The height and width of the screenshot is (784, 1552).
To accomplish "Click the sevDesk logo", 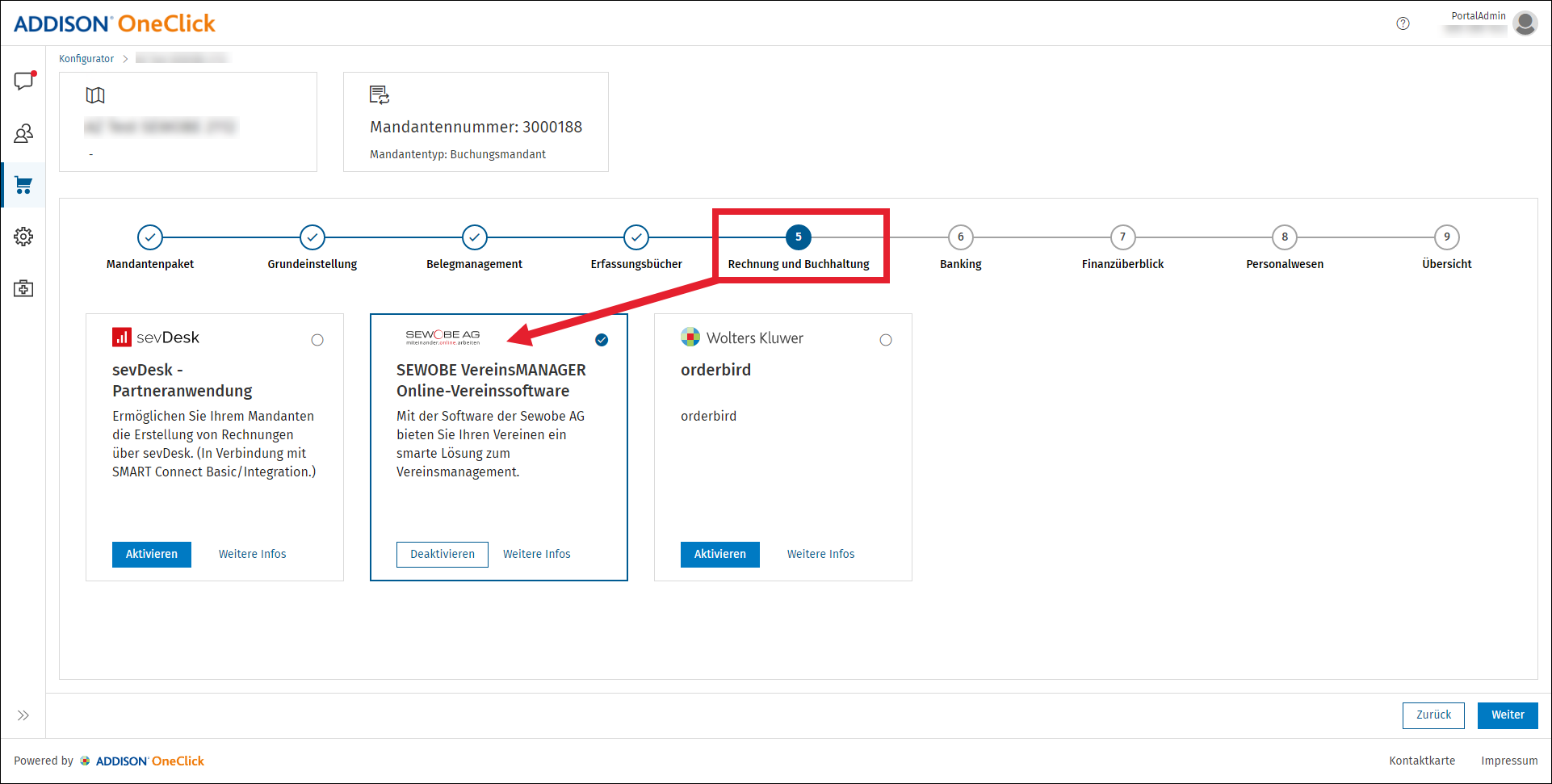I will (x=156, y=337).
